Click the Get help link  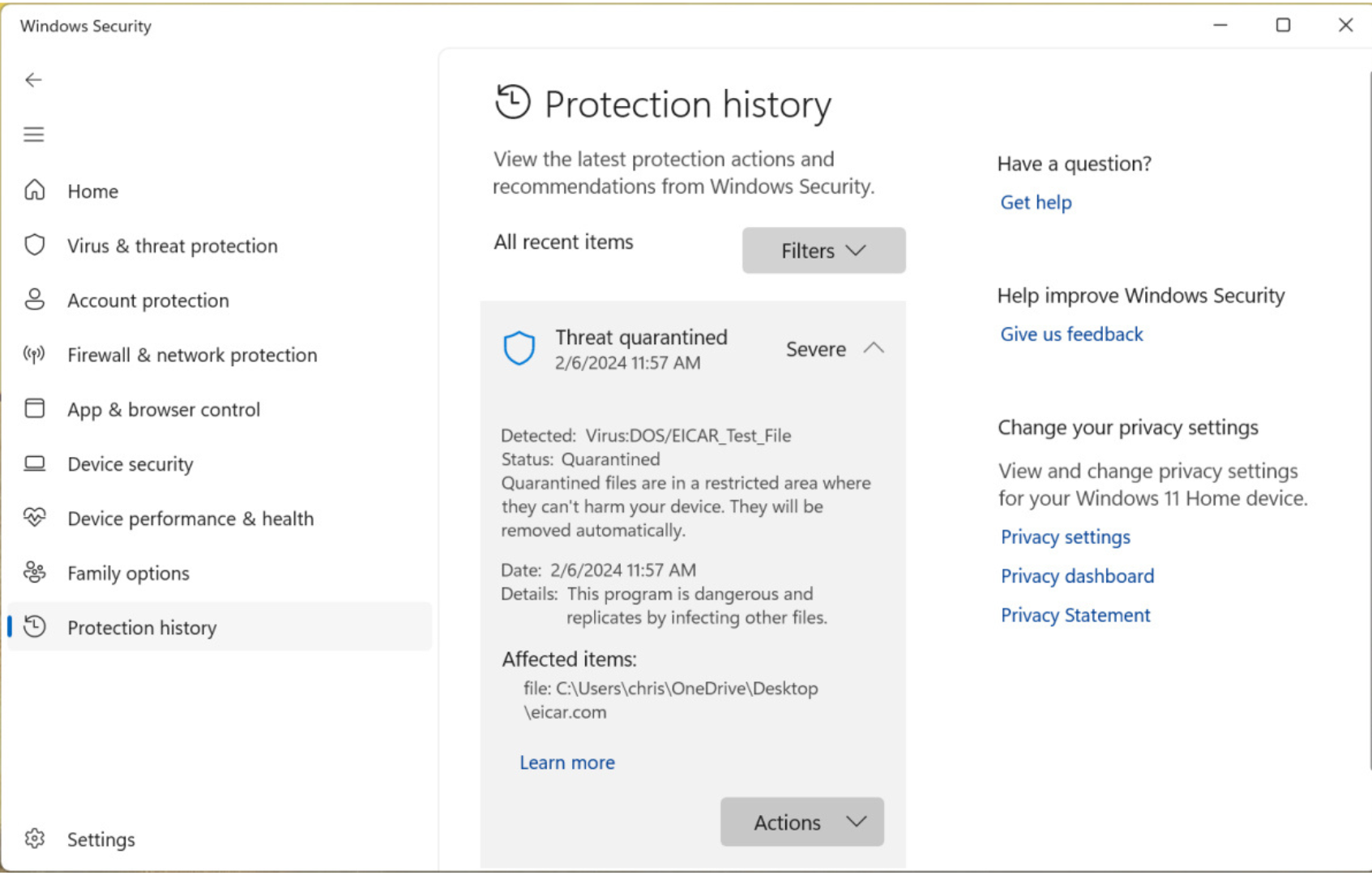[1036, 202]
